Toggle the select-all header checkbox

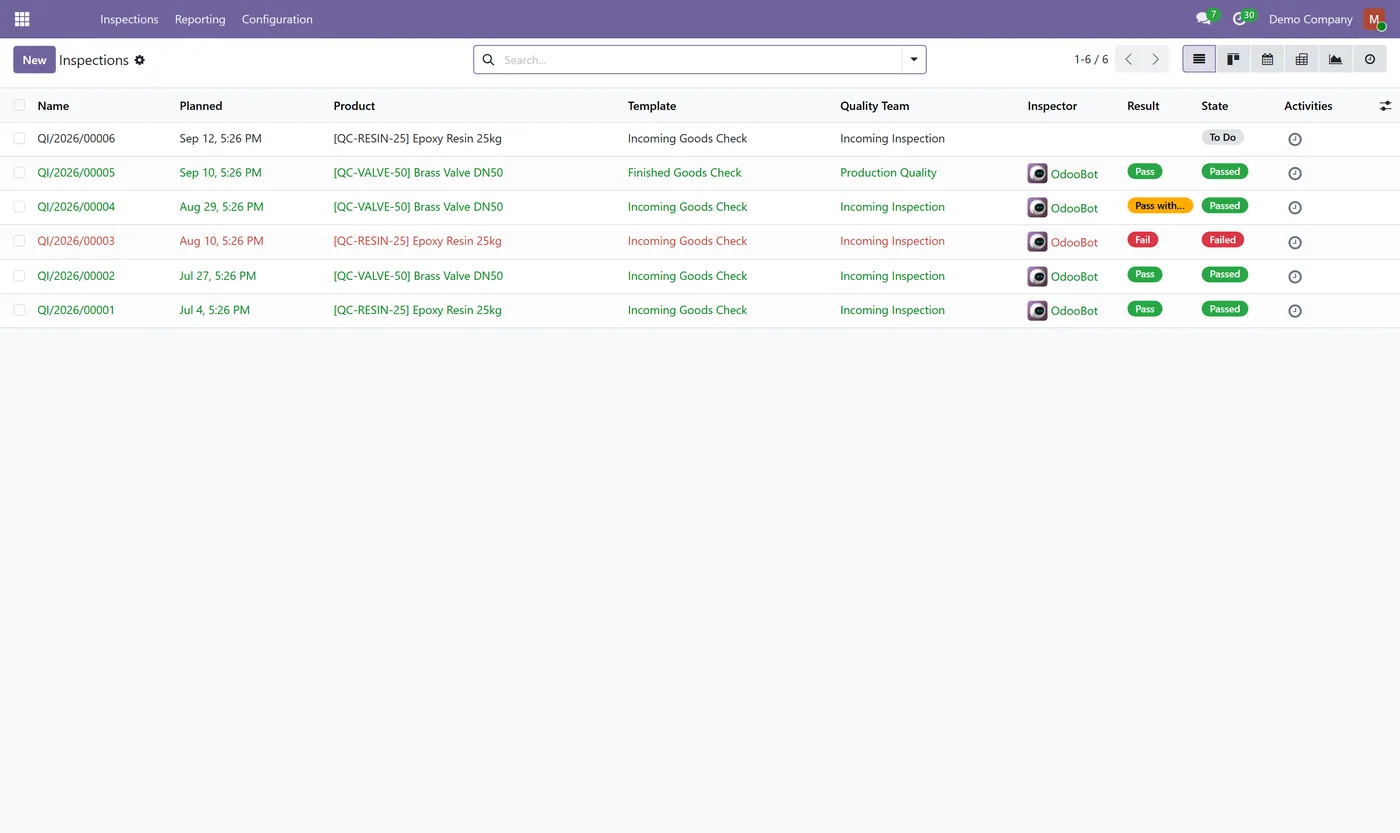[19, 105]
